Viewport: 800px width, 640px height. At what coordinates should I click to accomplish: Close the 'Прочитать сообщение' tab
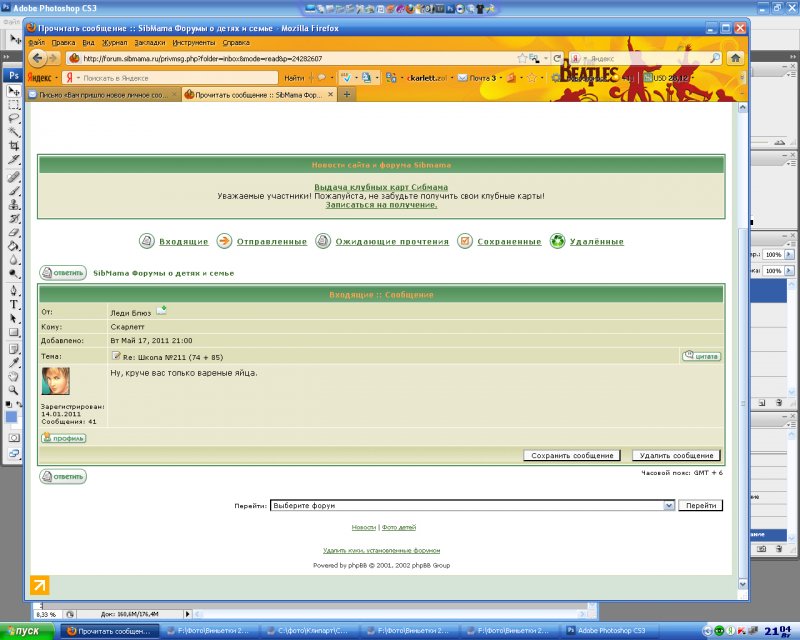(330, 94)
